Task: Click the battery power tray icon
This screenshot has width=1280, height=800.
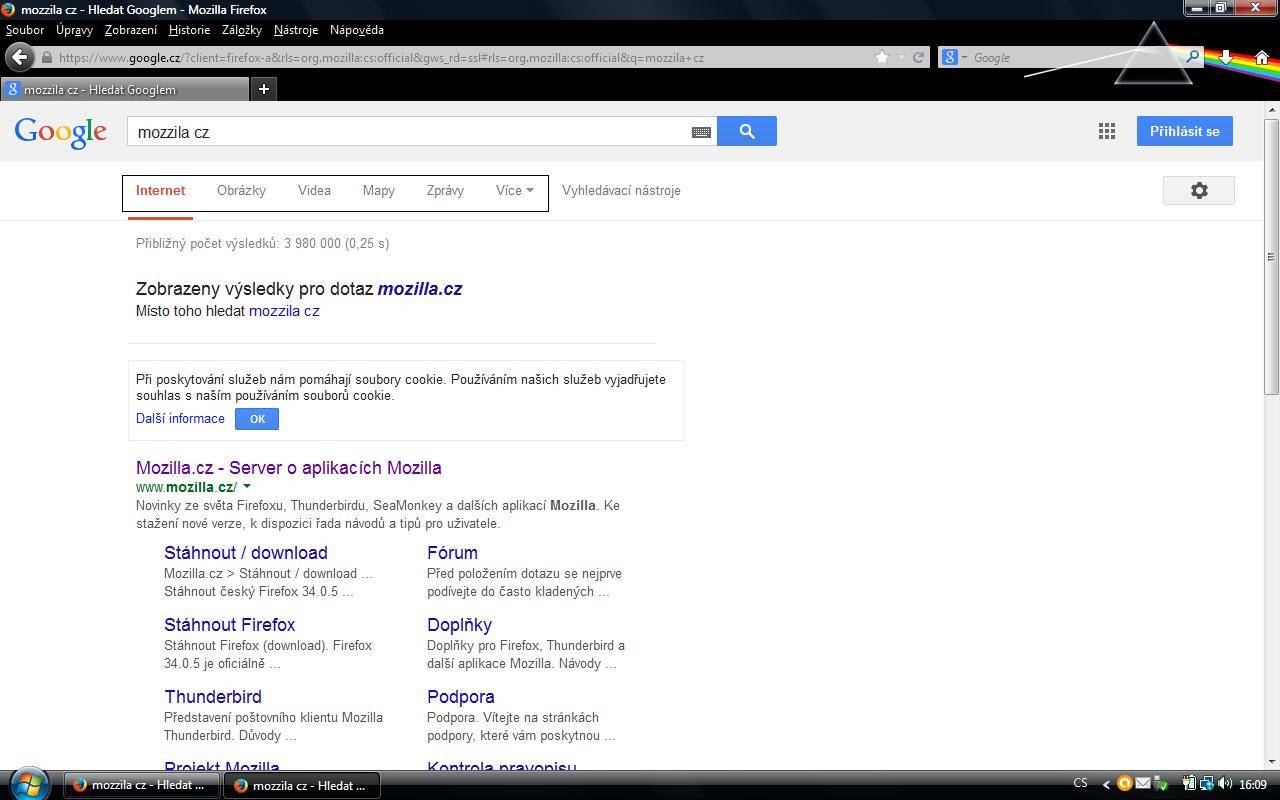Action: [1189, 784]
